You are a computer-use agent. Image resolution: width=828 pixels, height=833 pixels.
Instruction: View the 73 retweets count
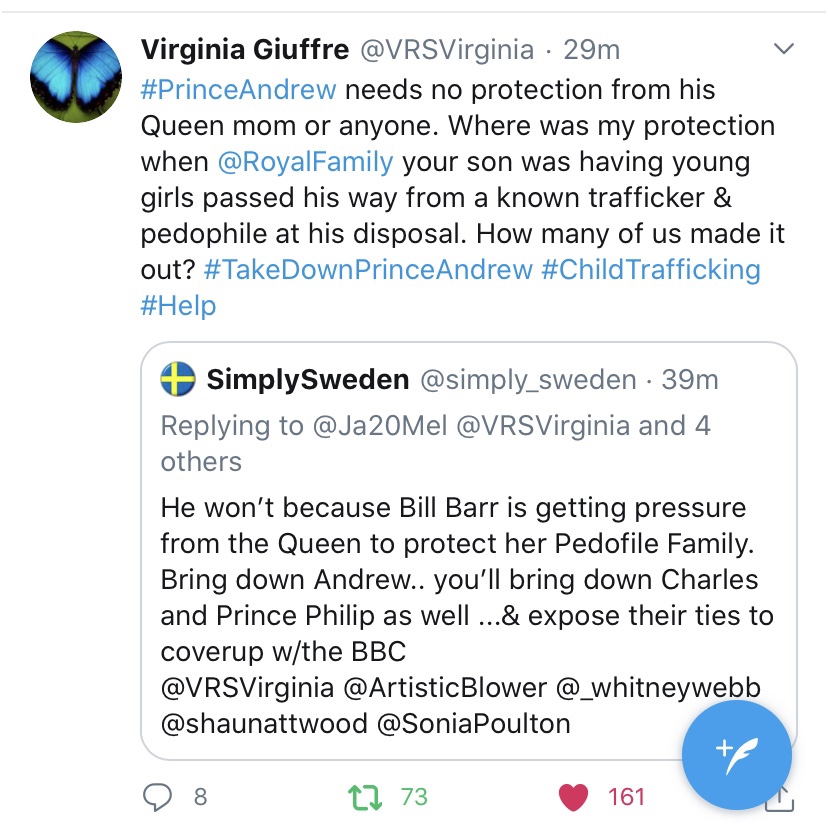tap(414, 797)
